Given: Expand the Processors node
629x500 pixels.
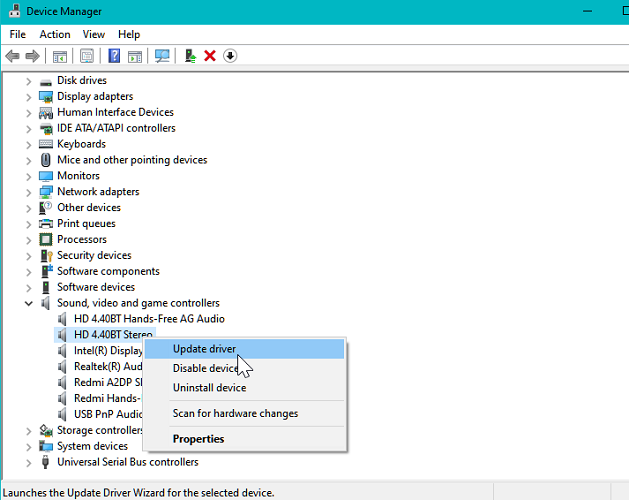Looking at the screenshot, I should [x=28, y=240].
